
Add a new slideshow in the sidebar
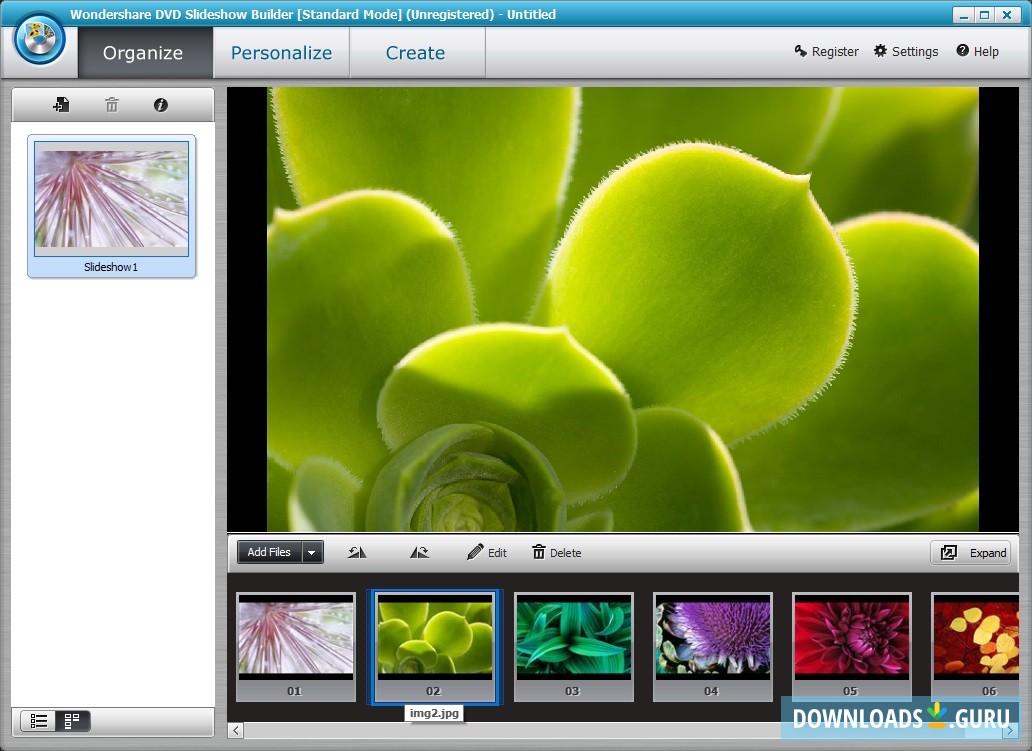pos(61,104)
